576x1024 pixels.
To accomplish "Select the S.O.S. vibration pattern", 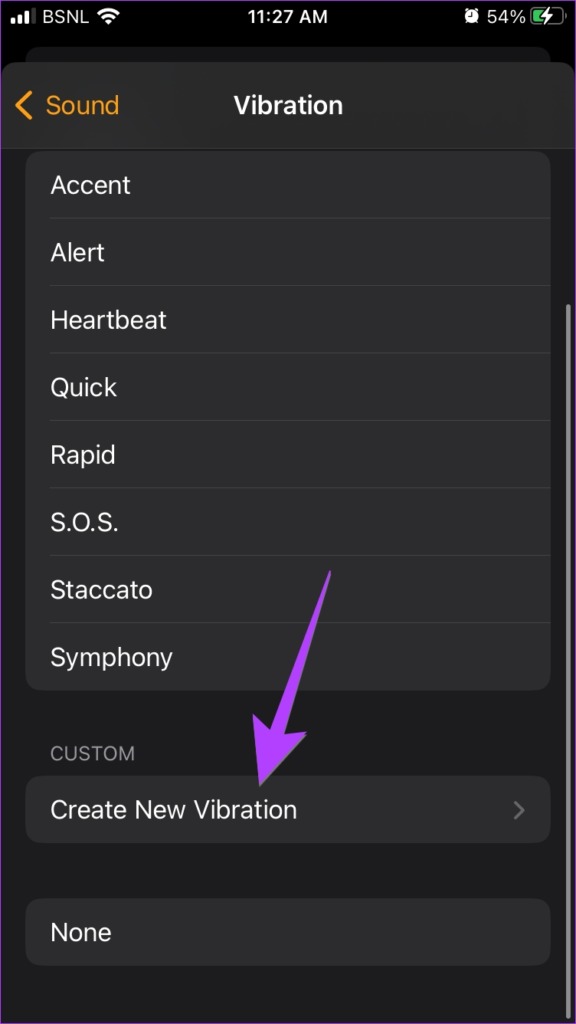I will coord(288,522).
